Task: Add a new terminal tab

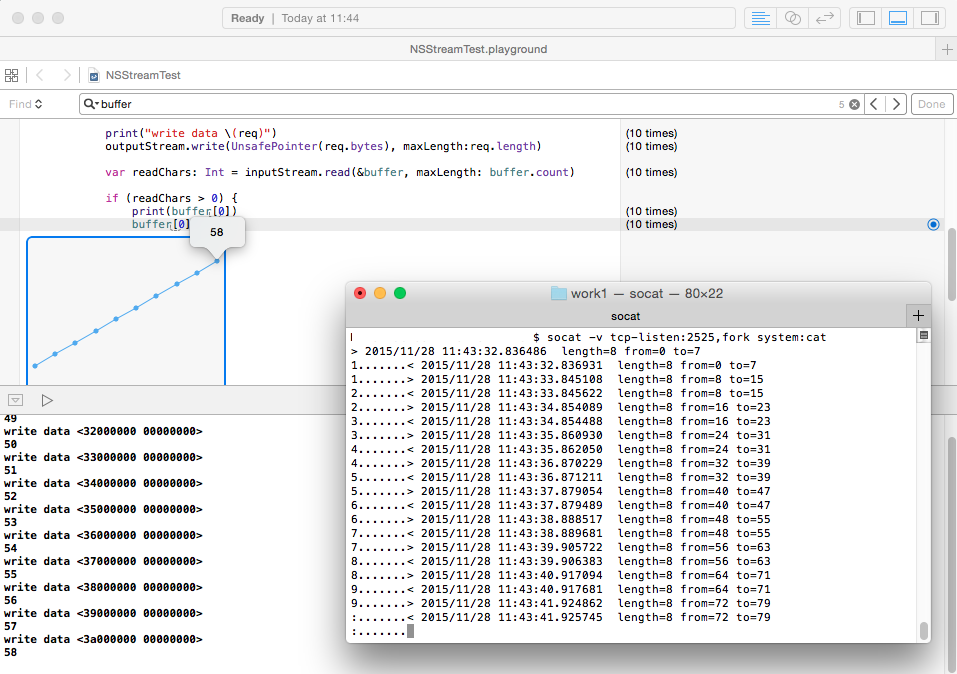Action: pyautogui.click(x=919, y=315)
